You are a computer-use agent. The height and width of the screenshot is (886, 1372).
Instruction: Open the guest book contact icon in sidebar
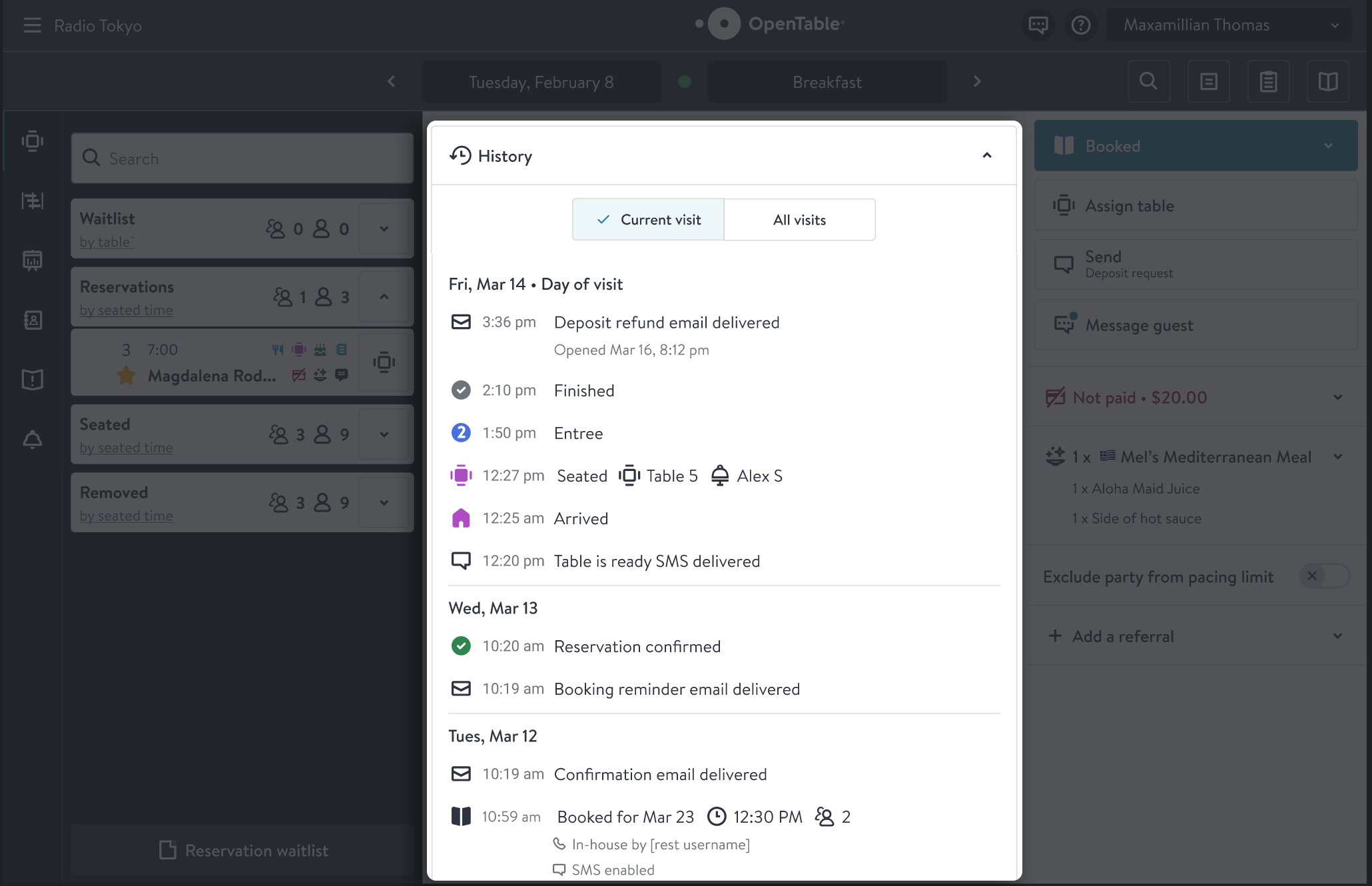pyautogui.click(x=32, y=320)
